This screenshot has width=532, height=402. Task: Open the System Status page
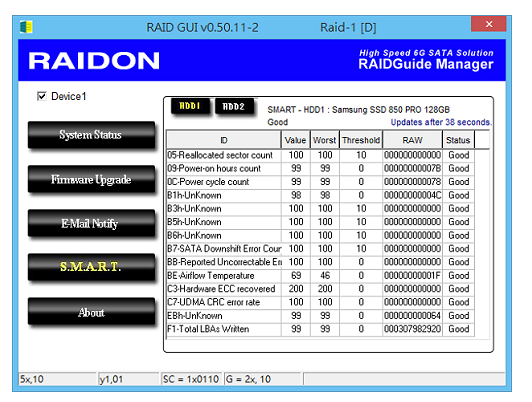pos(91,135)
